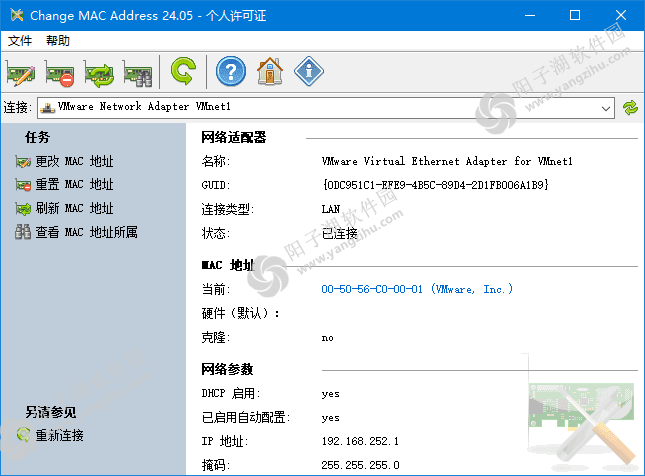
Task: Click the LAN connection type value
Action: (331, 209)
